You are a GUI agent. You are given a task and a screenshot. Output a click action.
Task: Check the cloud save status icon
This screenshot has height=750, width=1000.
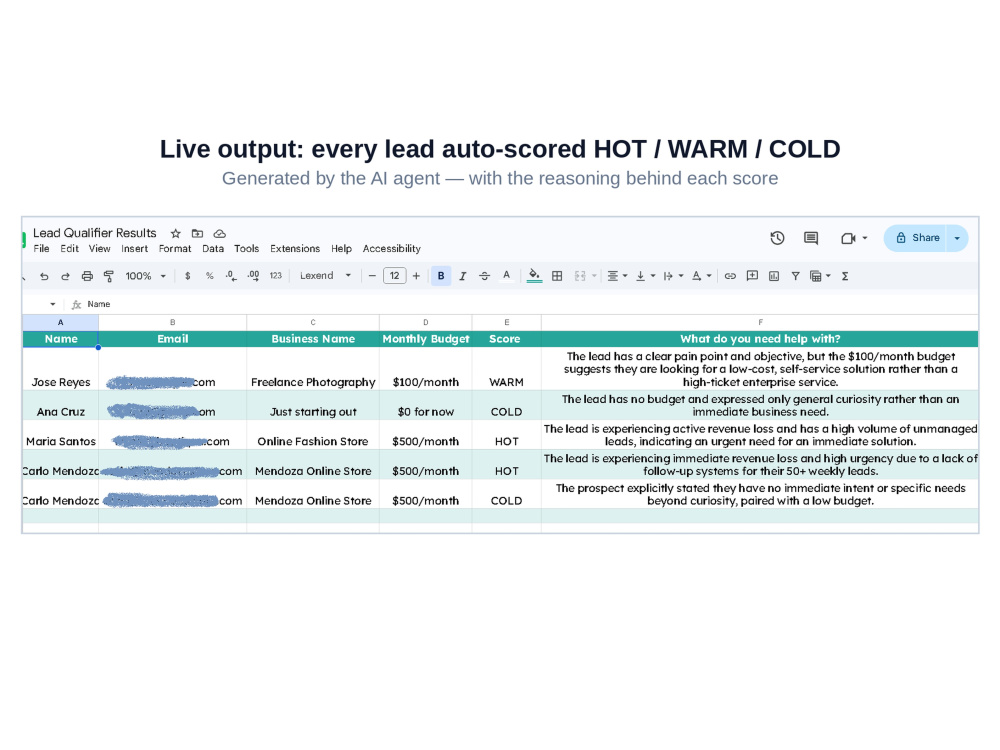point(219,233)
